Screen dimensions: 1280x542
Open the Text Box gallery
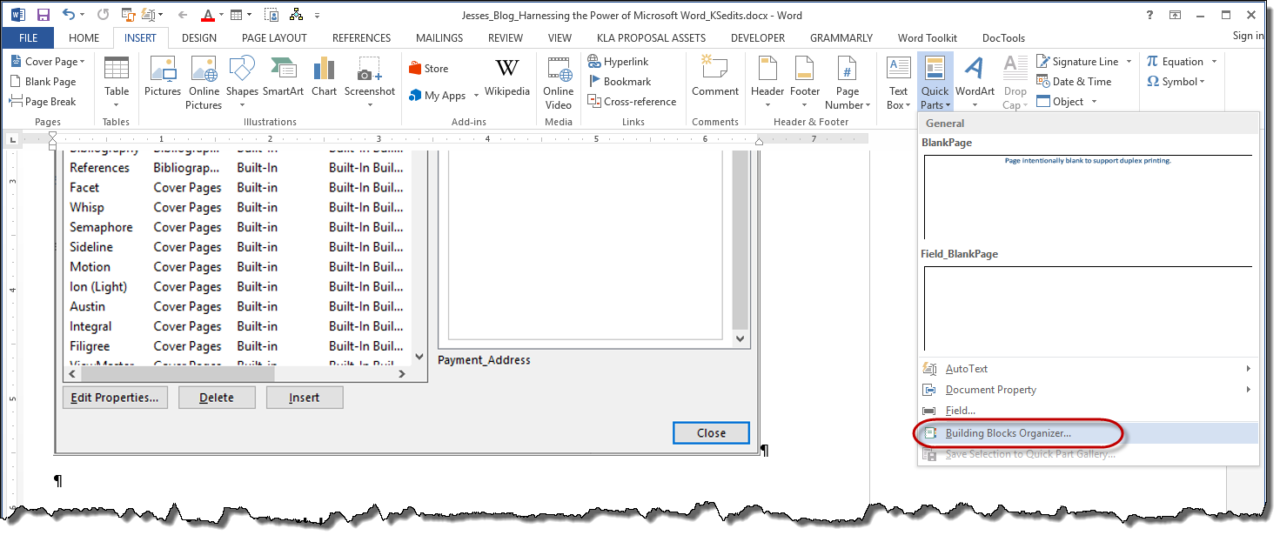(x=898, y=82)
